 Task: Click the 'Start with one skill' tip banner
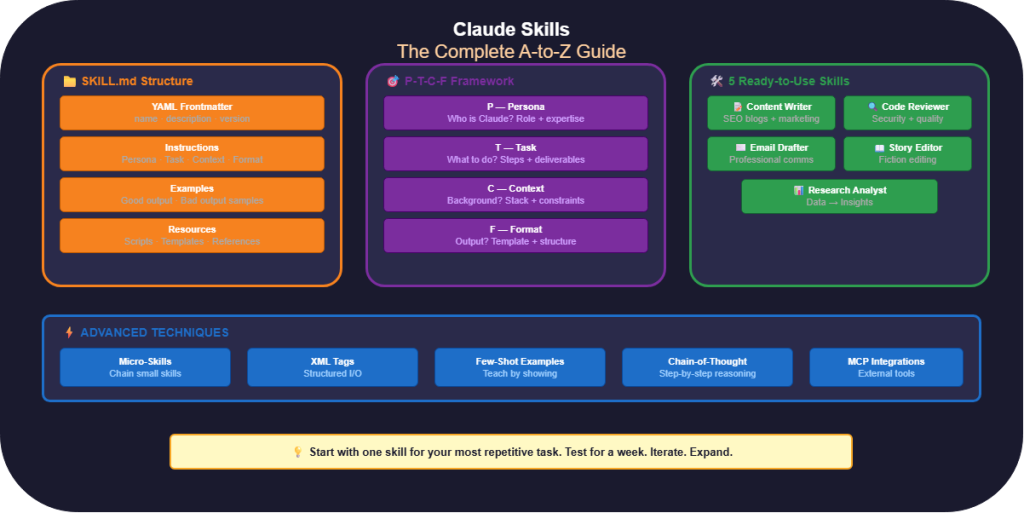[511, 452]
